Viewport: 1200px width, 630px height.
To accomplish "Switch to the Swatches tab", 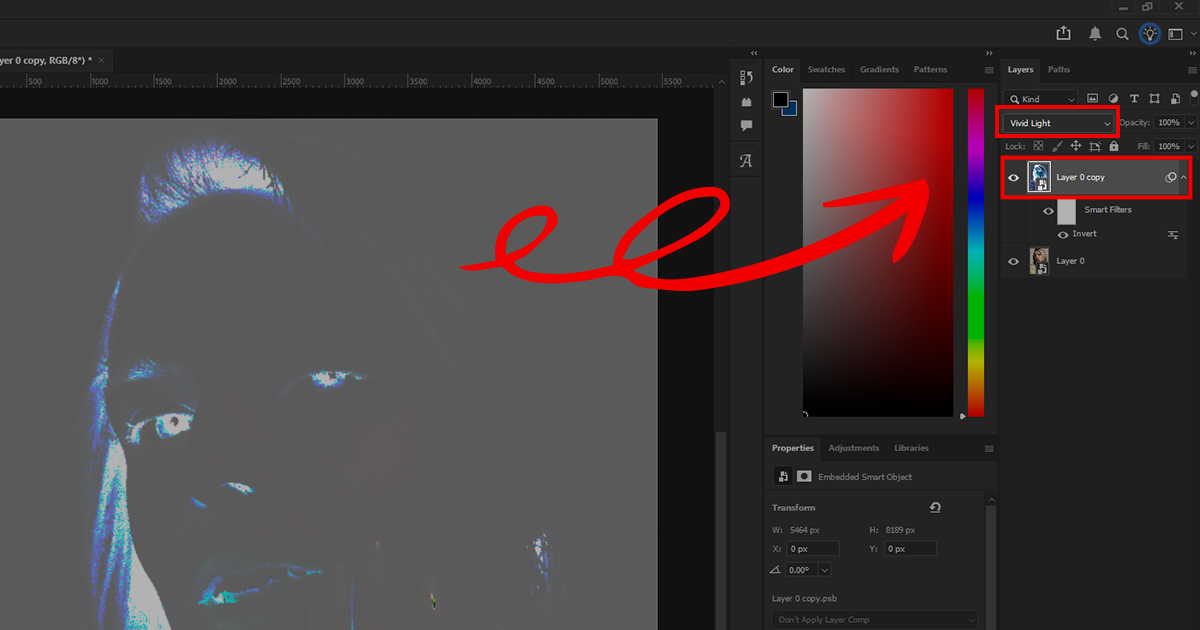I will click(x=826, y=70).
